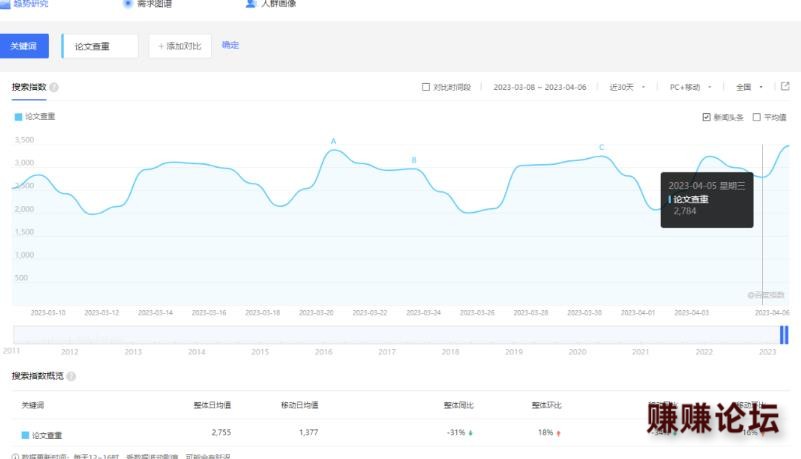The height and width of the screenshot is (459, 801).
Task: Open the 需求图谱 tab
Action: pyautogui.click(x=148, y=4)
